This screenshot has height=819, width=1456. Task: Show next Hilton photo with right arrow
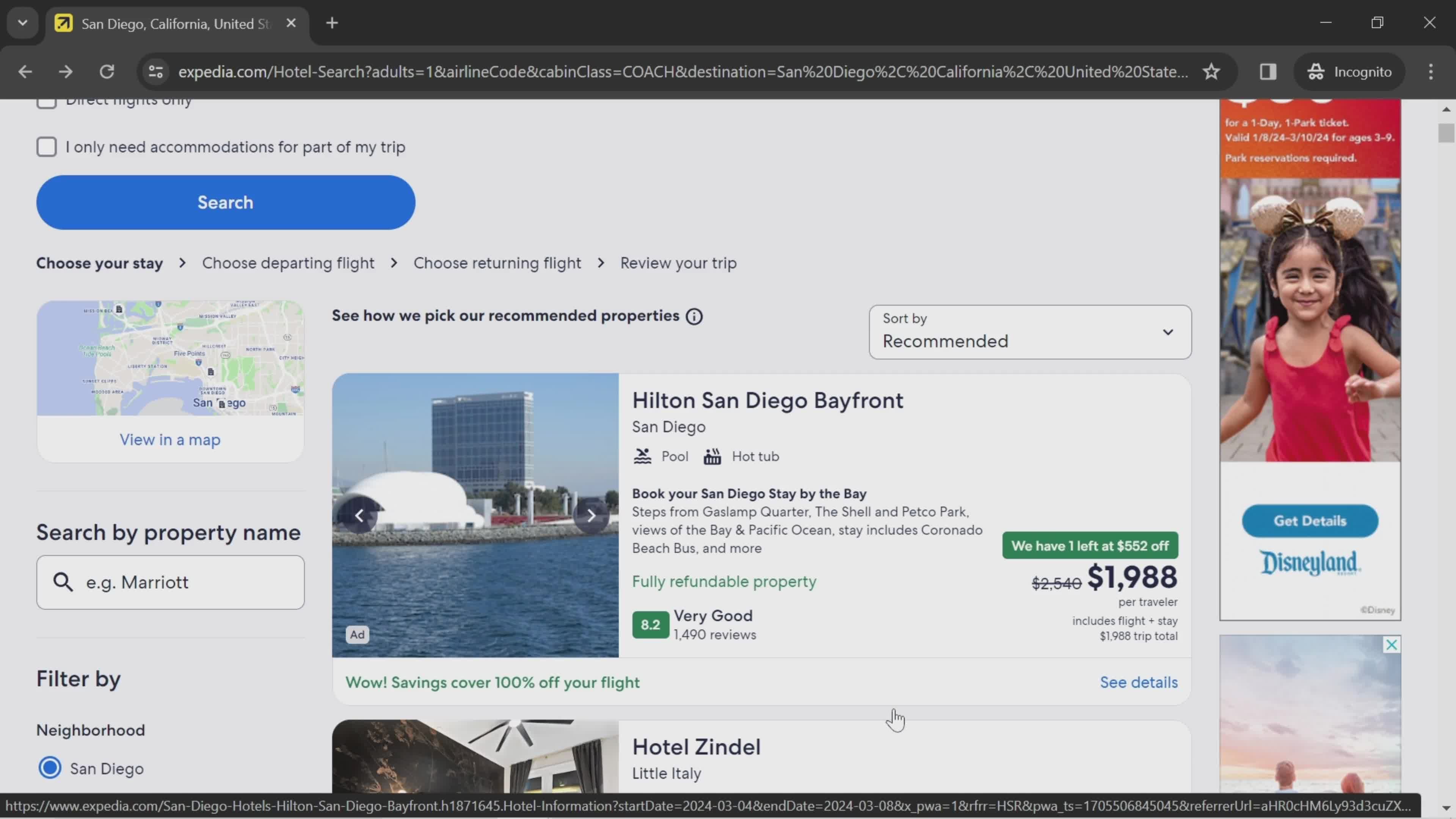point(591,516)
